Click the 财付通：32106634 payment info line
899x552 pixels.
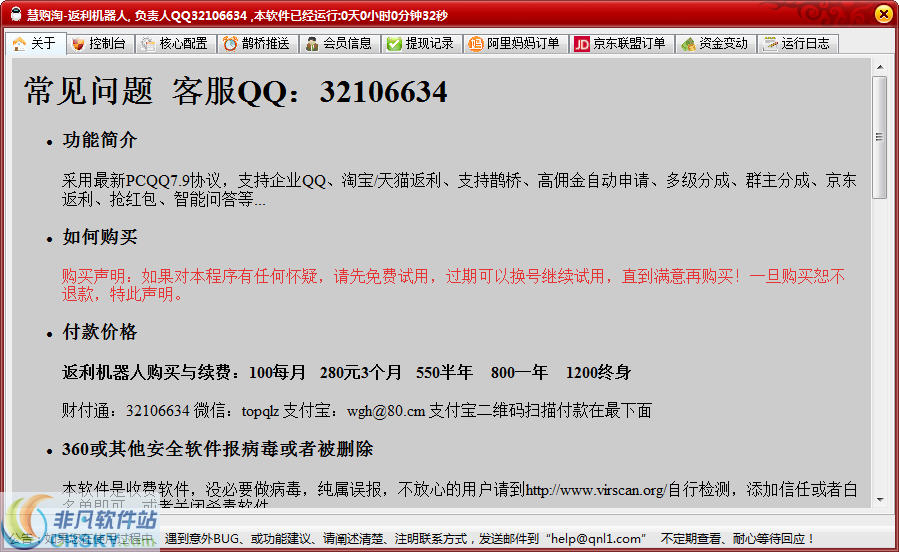357,411
